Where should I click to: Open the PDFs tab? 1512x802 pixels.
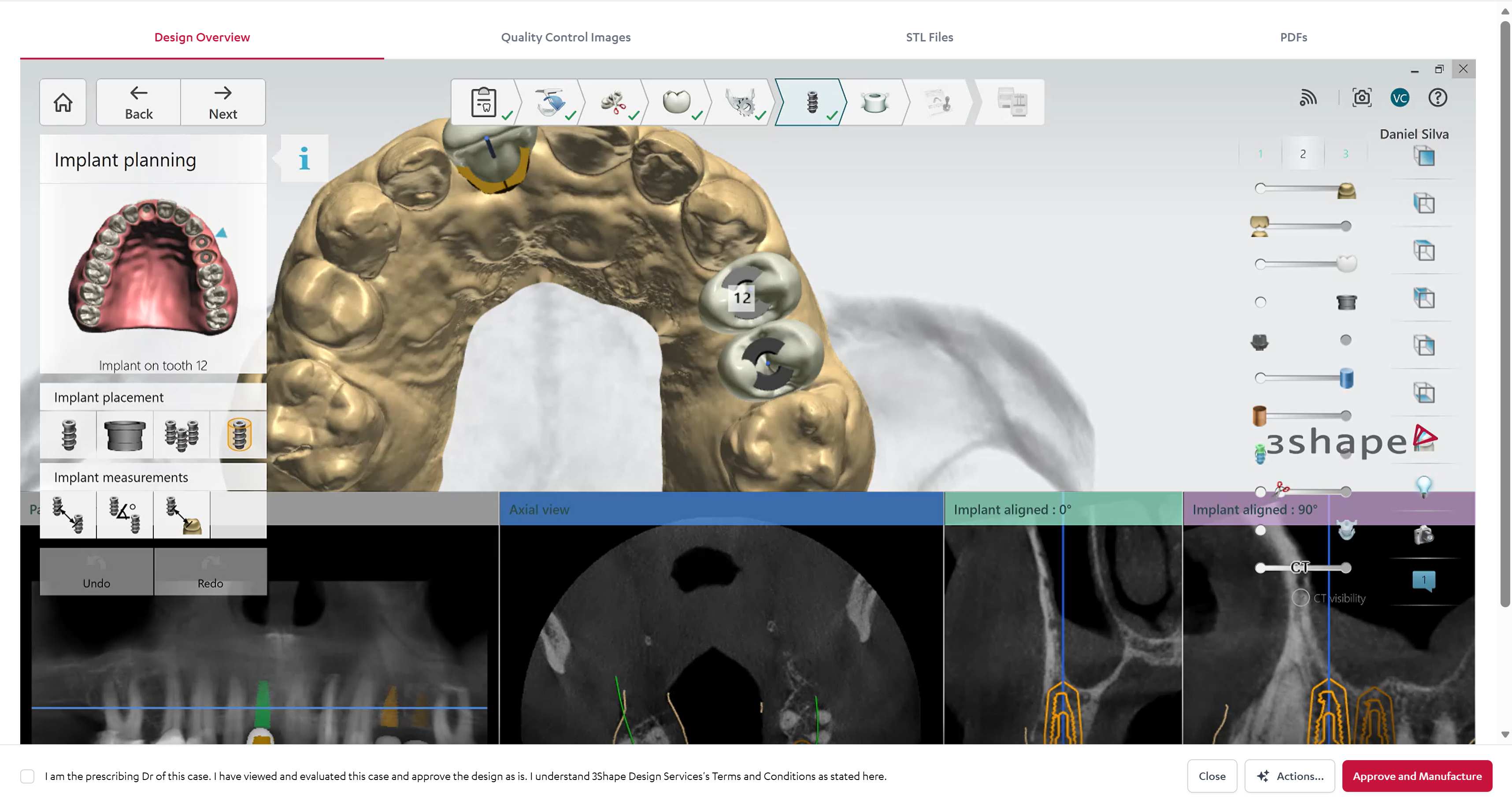[x=1293, y=37]
